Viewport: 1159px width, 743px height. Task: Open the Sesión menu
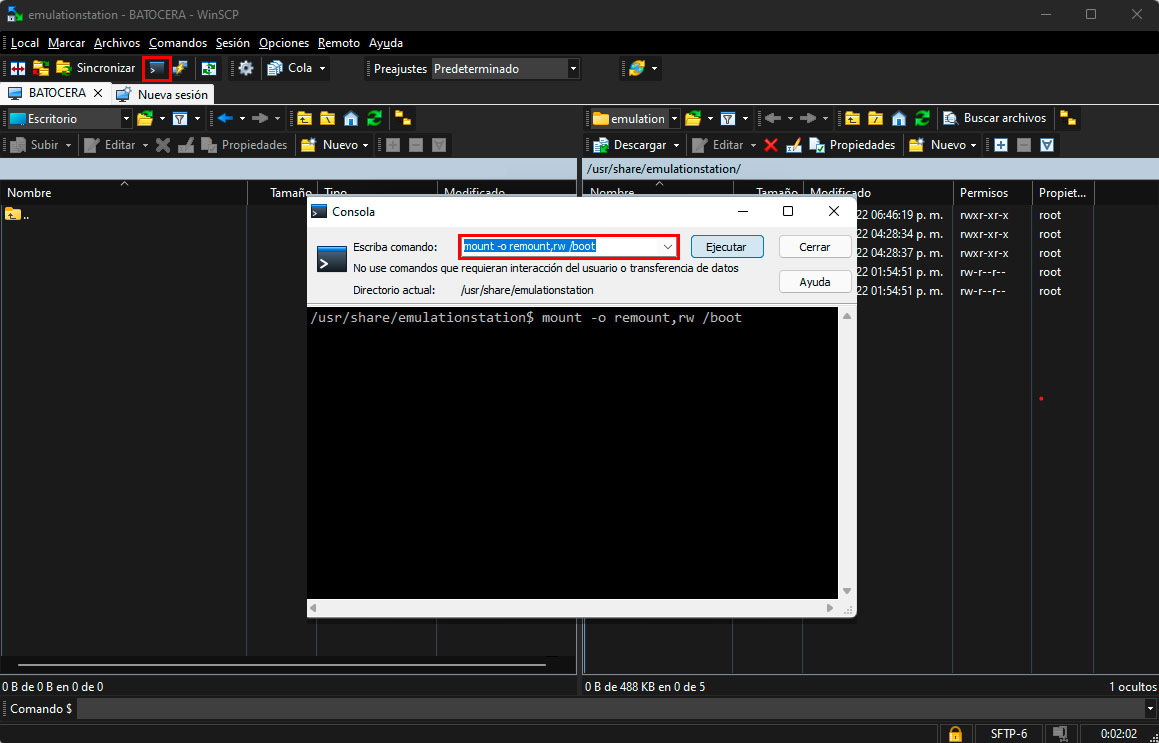pyautogui.click(x=233, y=43)
